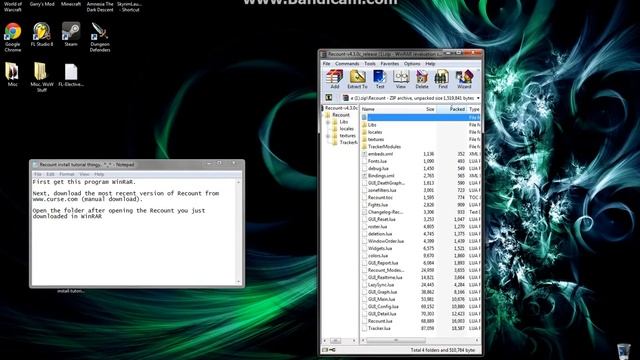Select locales in WinRAR folder tree
The height and width of the screenshot is (360, 640).
(x=347, y=129)
